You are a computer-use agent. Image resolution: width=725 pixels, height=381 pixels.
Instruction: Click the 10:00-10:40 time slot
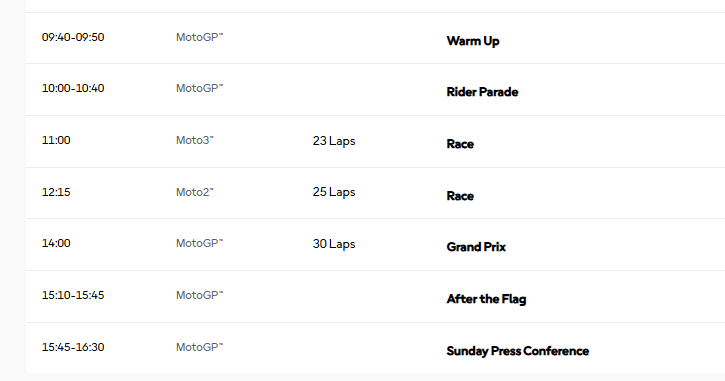73,88
